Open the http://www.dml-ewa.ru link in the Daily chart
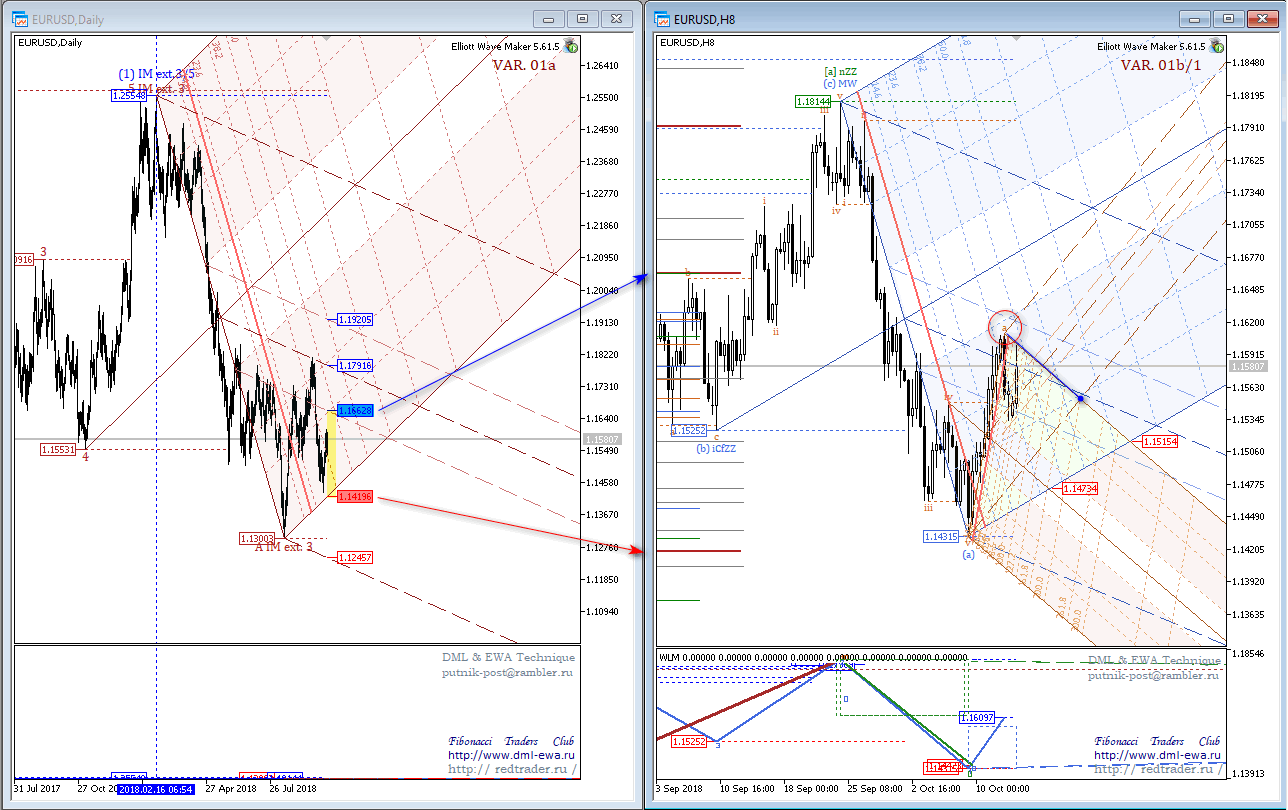Viewport: 1288px width, 810px height. (510, 755)
